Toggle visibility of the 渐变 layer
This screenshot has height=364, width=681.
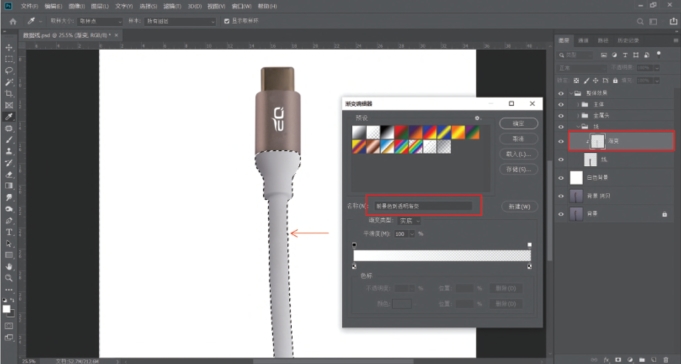tap(561, 141)
